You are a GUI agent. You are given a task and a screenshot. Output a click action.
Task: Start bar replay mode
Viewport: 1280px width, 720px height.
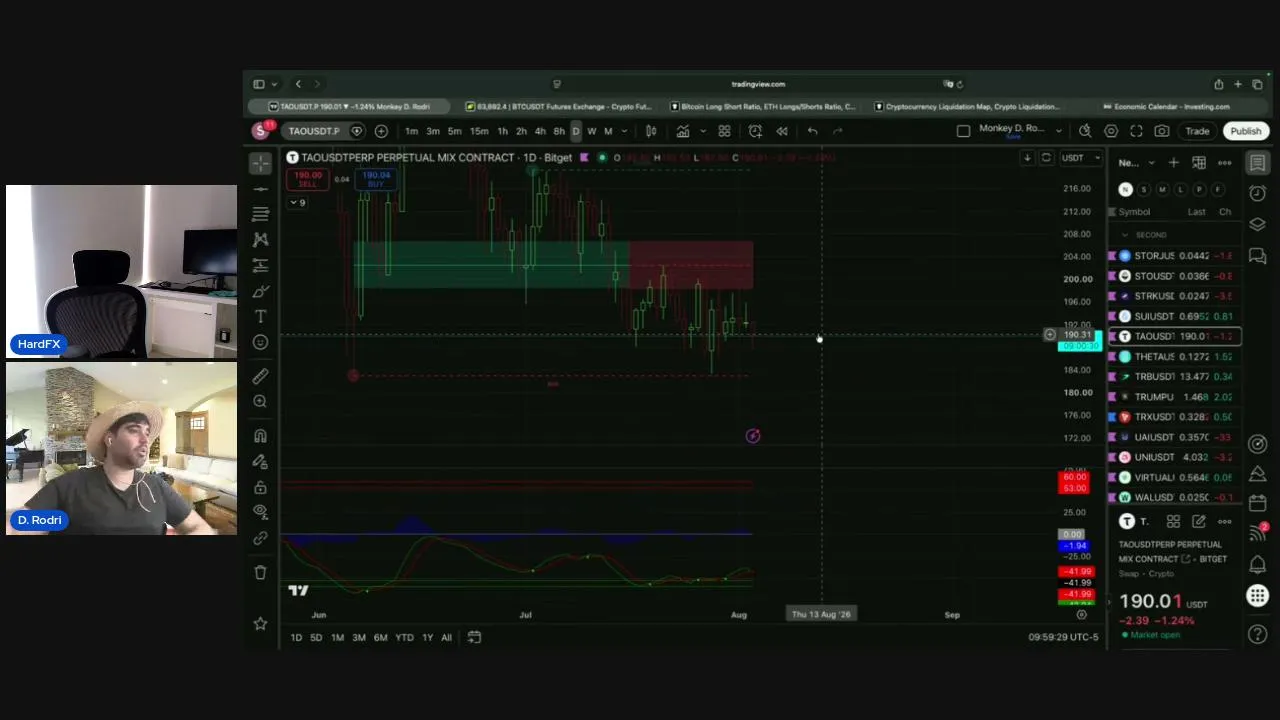click(x=782, y=131)
